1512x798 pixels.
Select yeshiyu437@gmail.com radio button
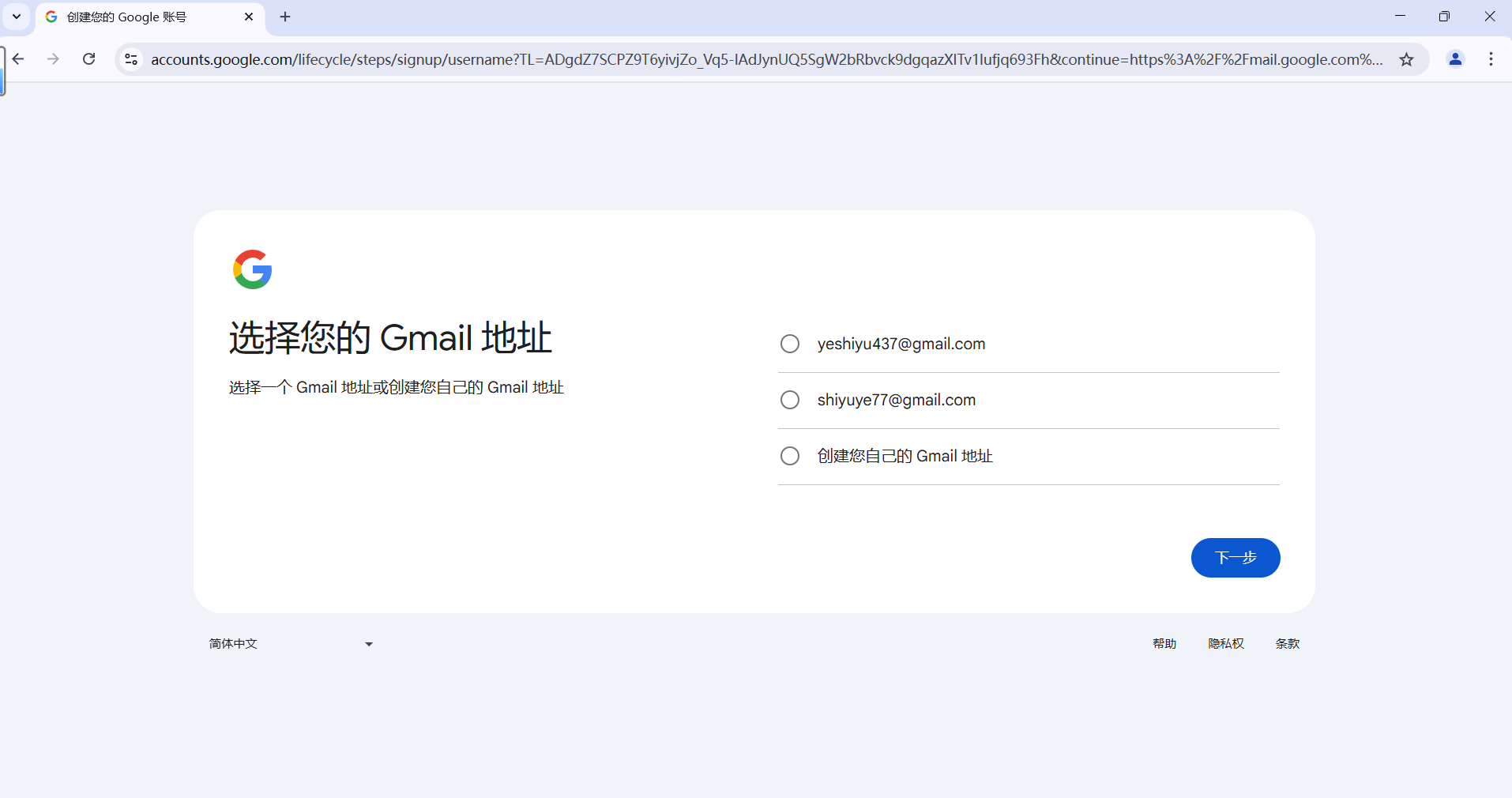point(790,344)
